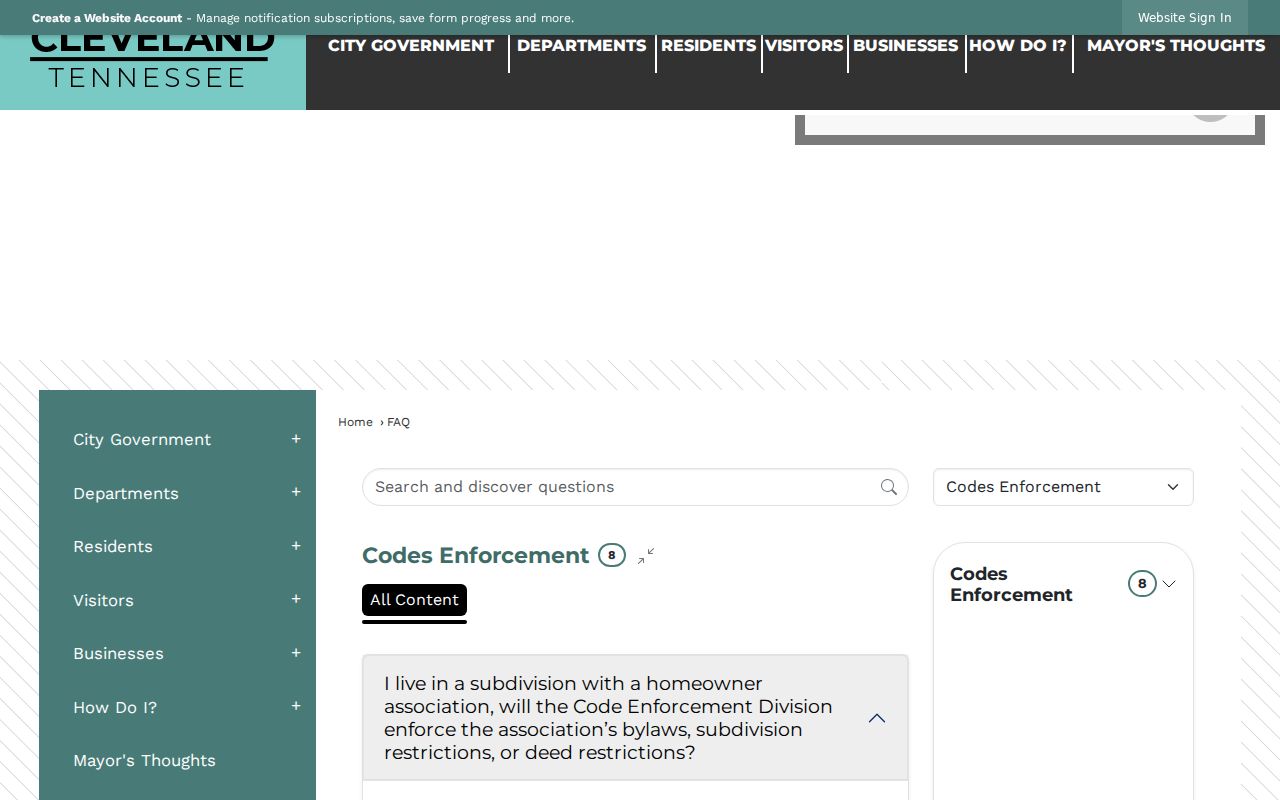Open Visitors sidebar link

click(x=103, y=600)
